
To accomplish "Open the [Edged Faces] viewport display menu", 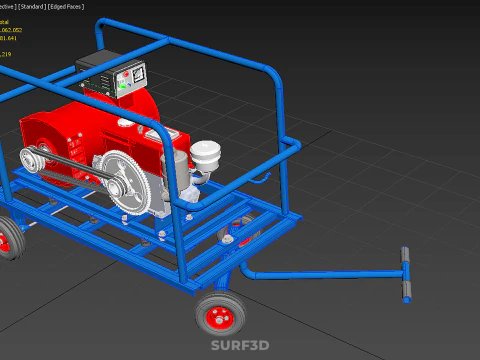I will pyautogui.click(x=66, y=6).
